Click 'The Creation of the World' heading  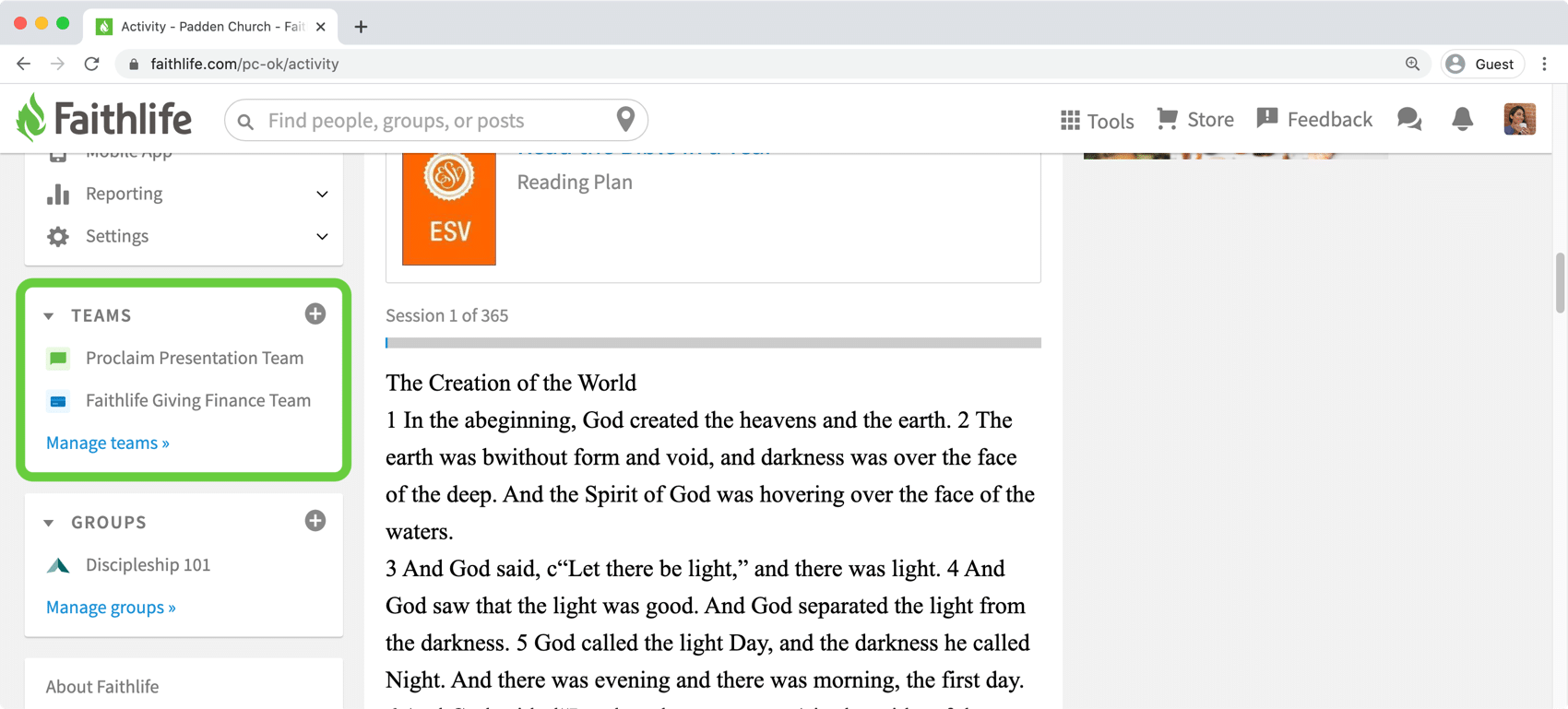(x=511, y=383)
